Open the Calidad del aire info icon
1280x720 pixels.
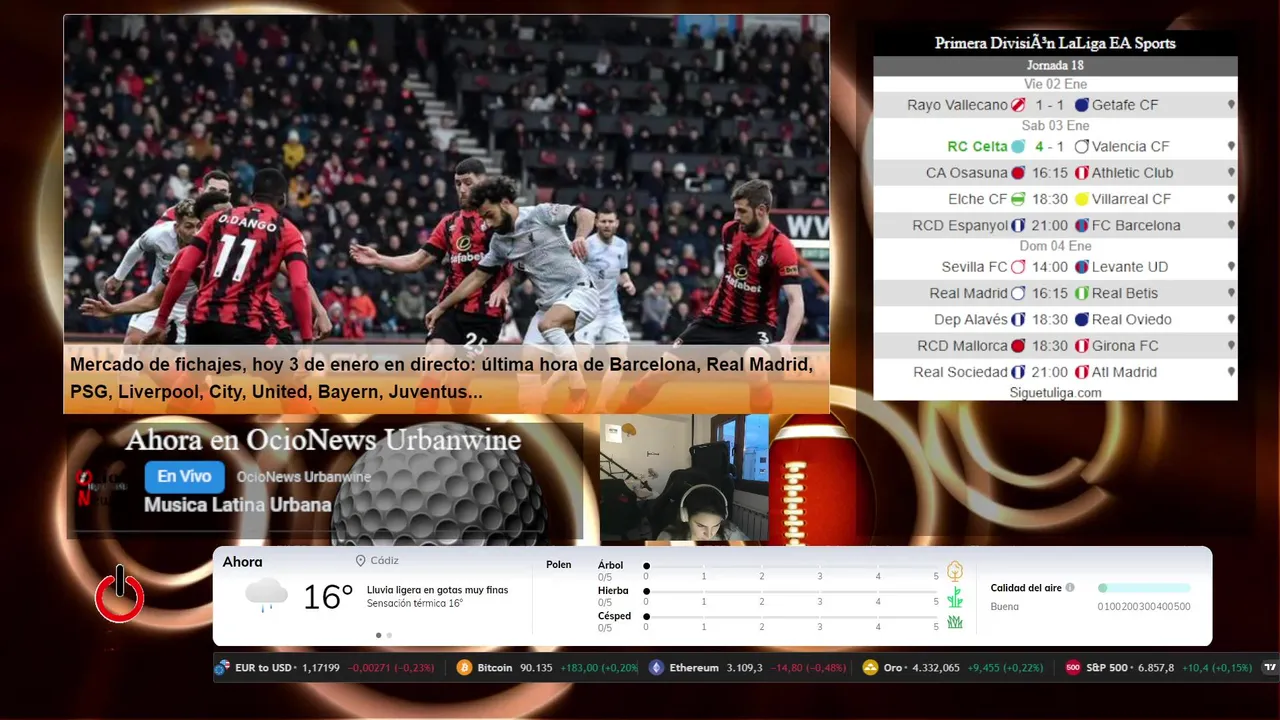tap(1070, 588)
